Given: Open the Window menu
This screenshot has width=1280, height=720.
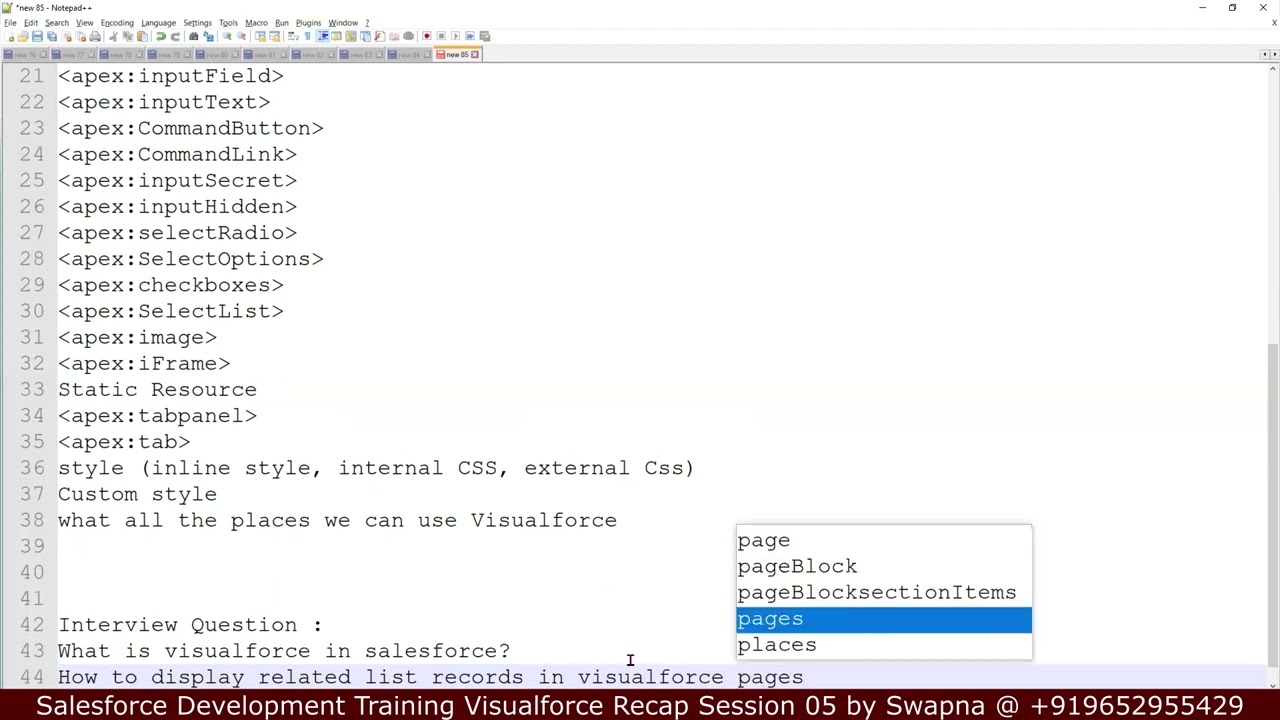Looking at the screenshot, I should click(x=343, y=22).
